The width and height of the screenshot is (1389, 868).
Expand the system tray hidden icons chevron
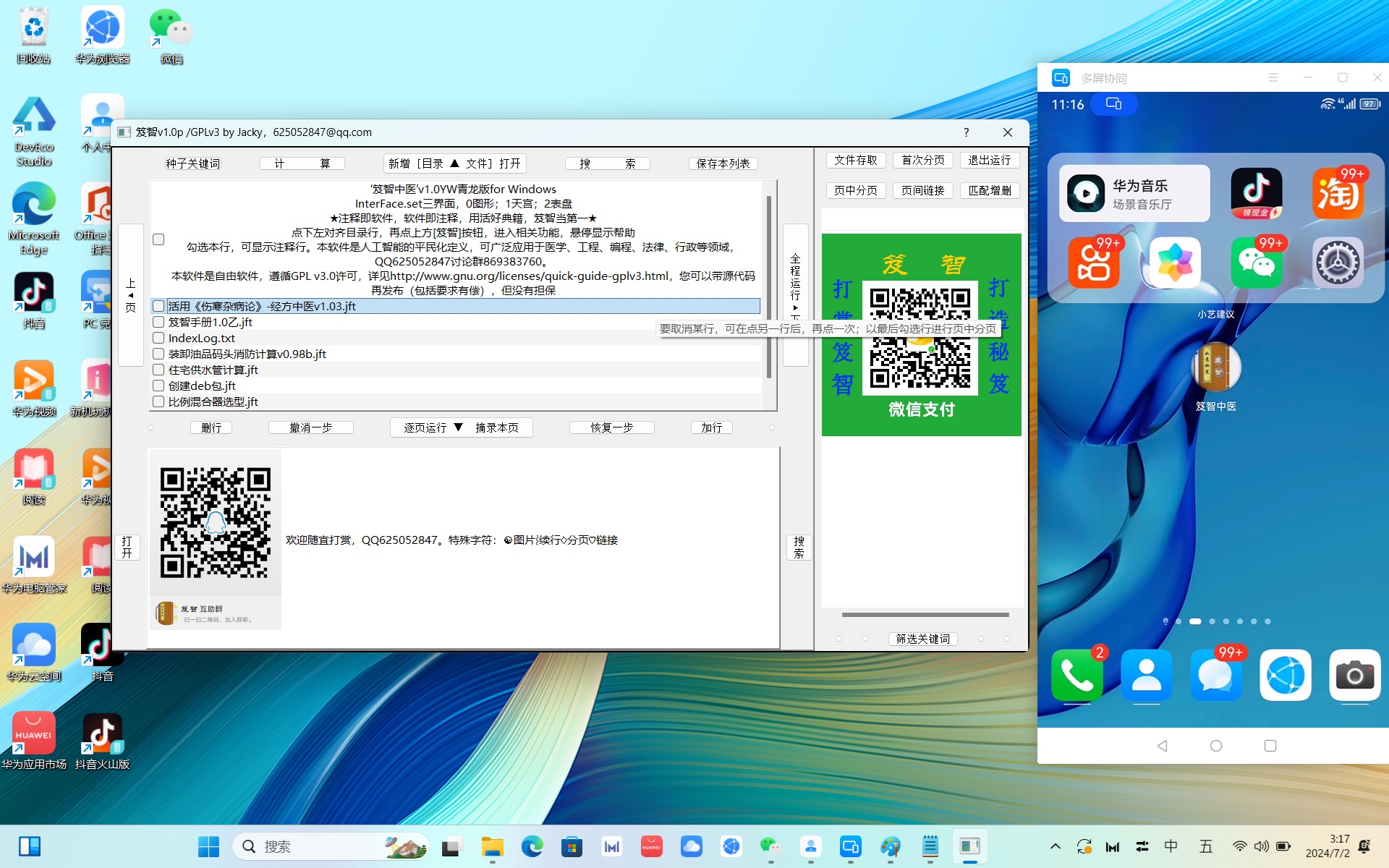1055,846
